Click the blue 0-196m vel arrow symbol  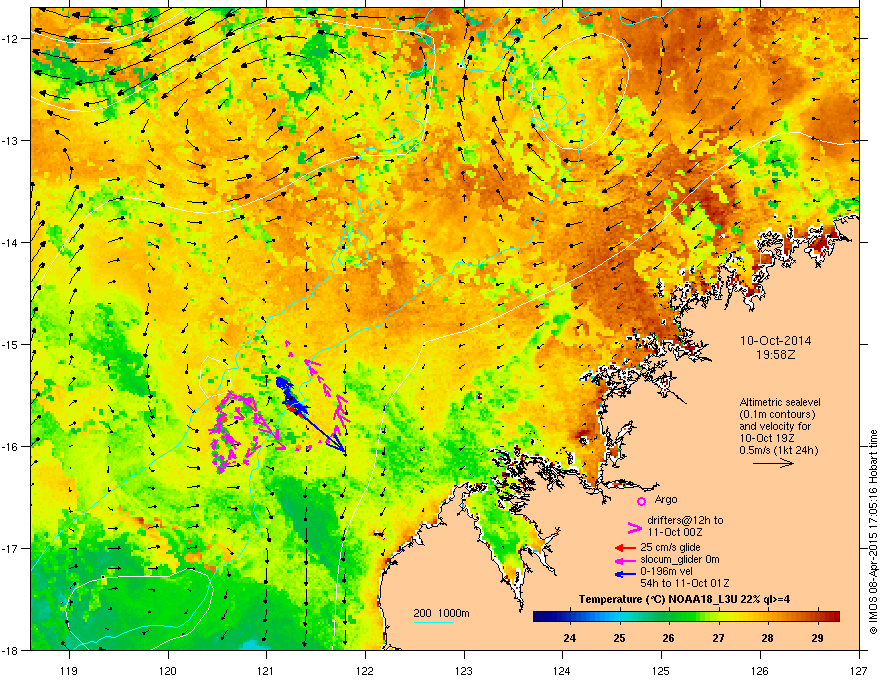(x=625, y=574)
